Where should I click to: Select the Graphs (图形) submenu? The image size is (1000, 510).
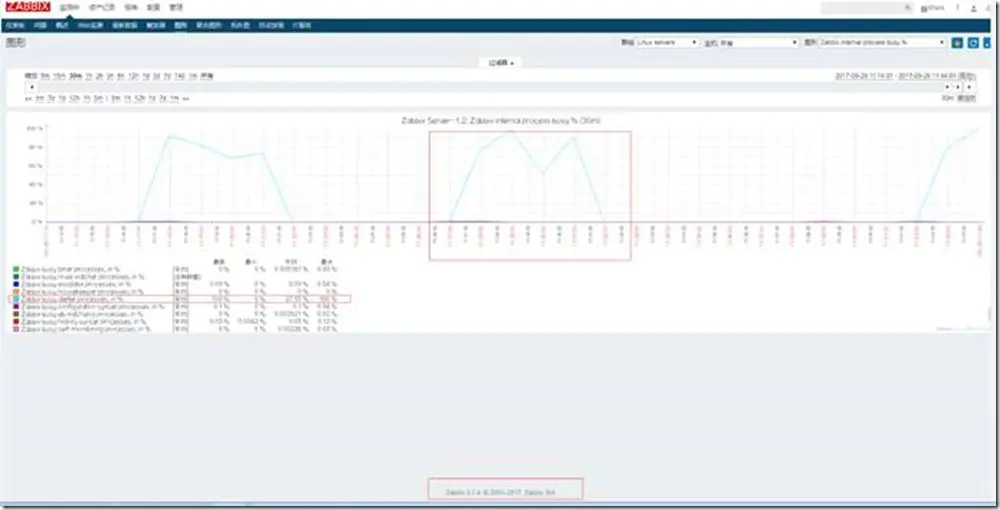[x=180, y=26]
